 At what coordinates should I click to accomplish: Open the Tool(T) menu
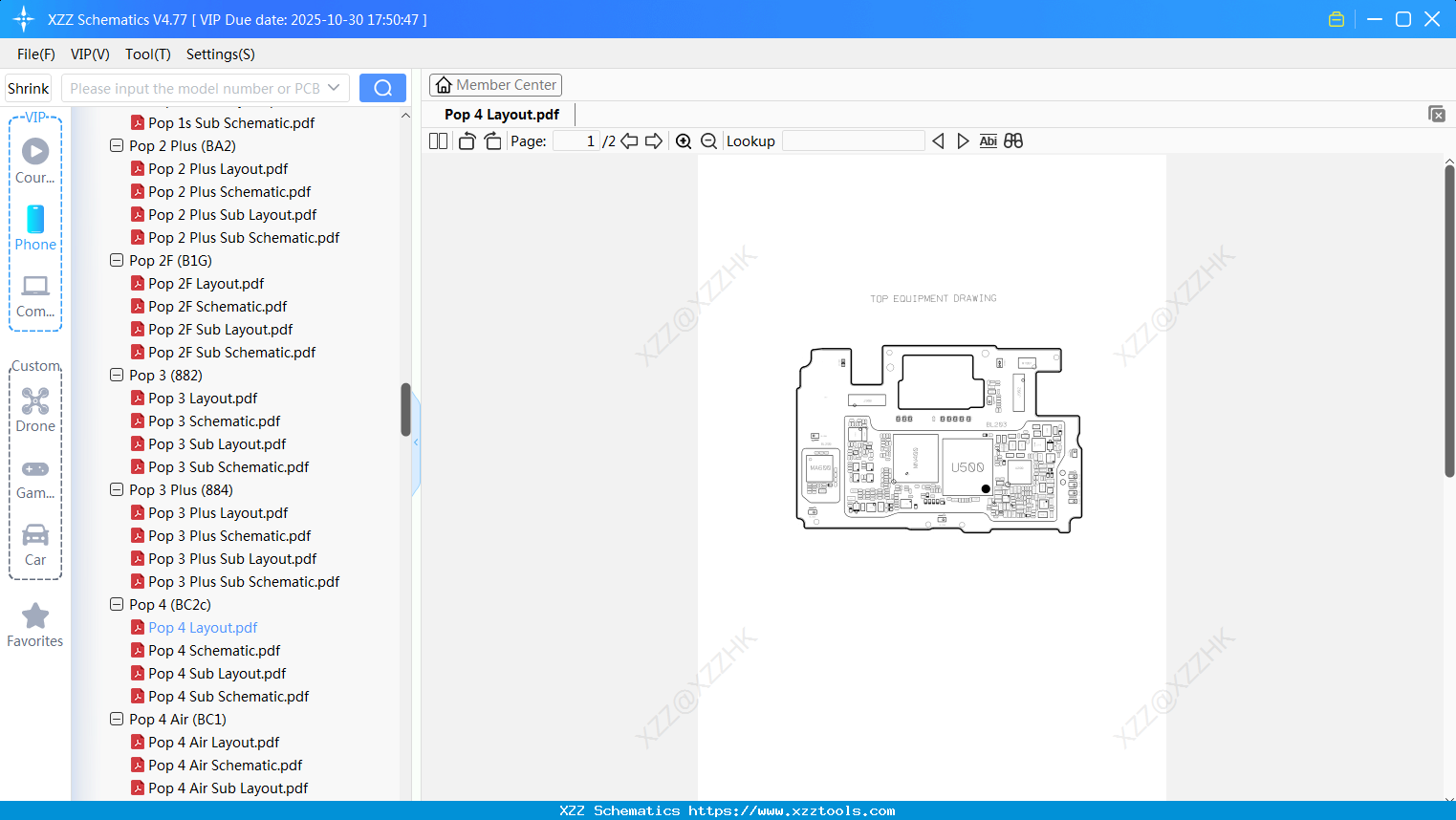(x=147, y=54)
